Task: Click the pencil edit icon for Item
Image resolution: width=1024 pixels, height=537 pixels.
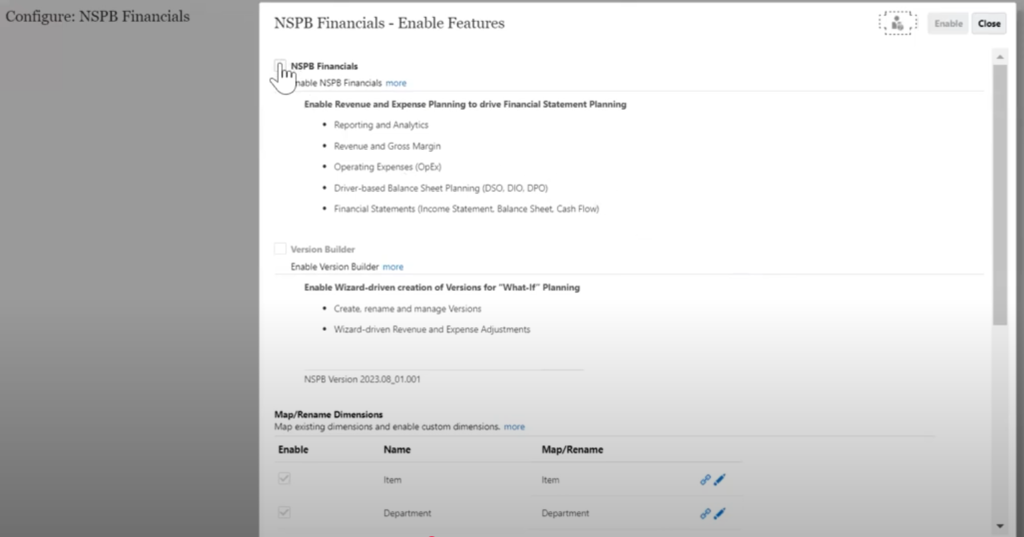Action: [720, 480]
